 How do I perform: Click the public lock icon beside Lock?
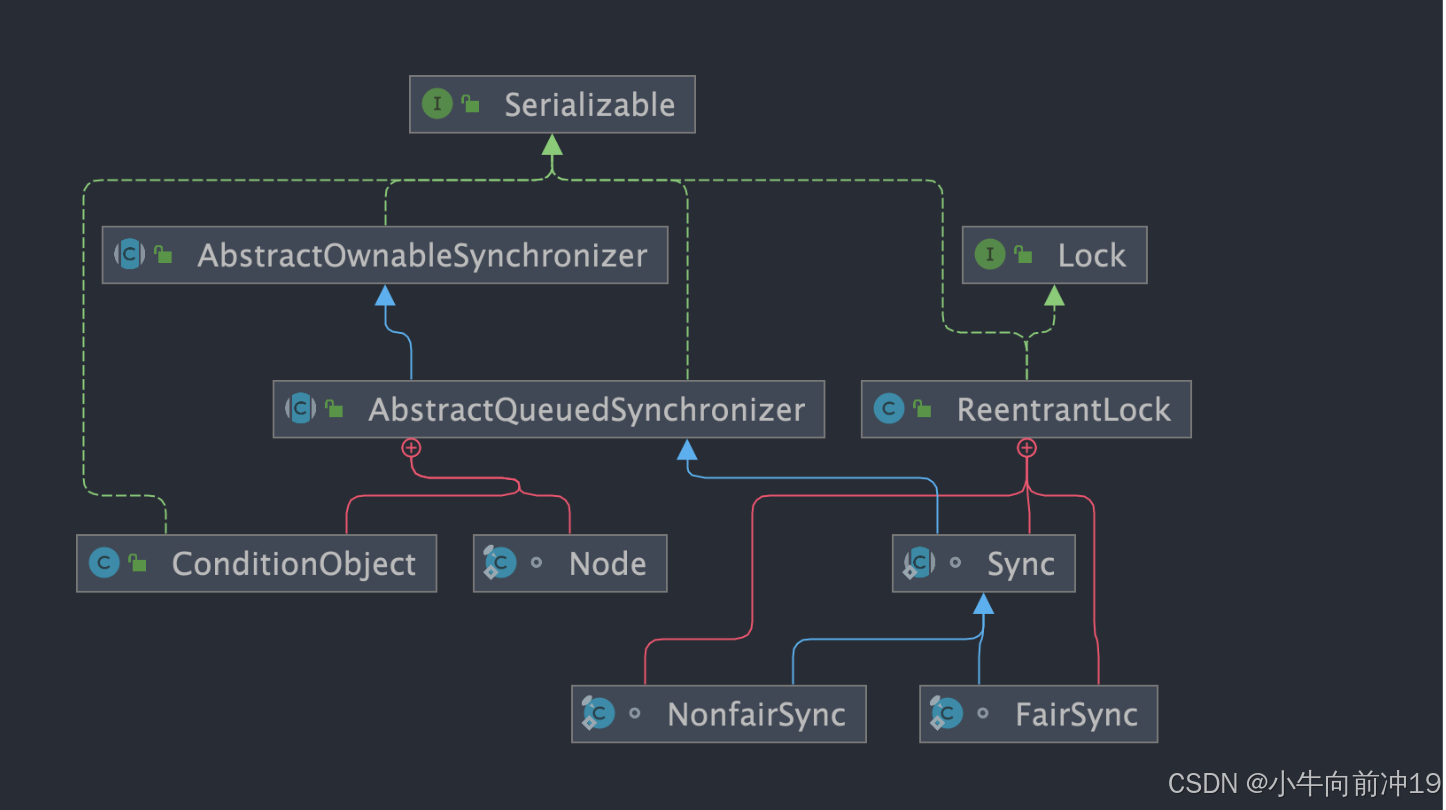(x=1023, y=255)
